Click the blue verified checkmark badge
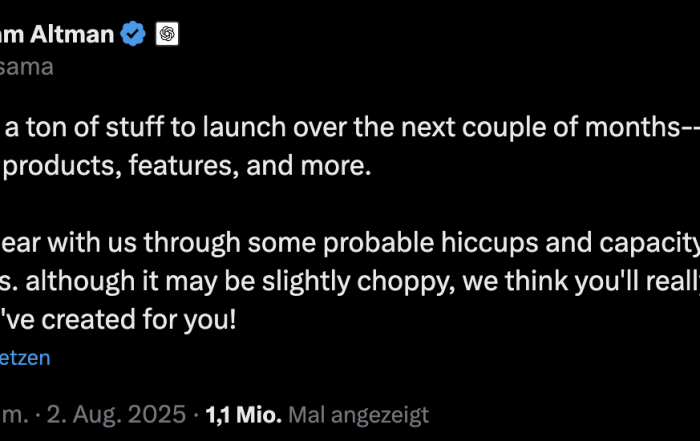This screenshot has width=700, height=441. pyautogui.click(x=133, y=33)
